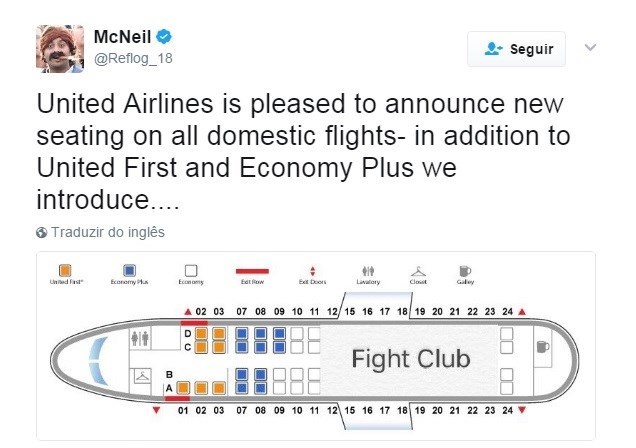
Task: Click the lavatory icon inside the plane nose
Action: point(140,338)
